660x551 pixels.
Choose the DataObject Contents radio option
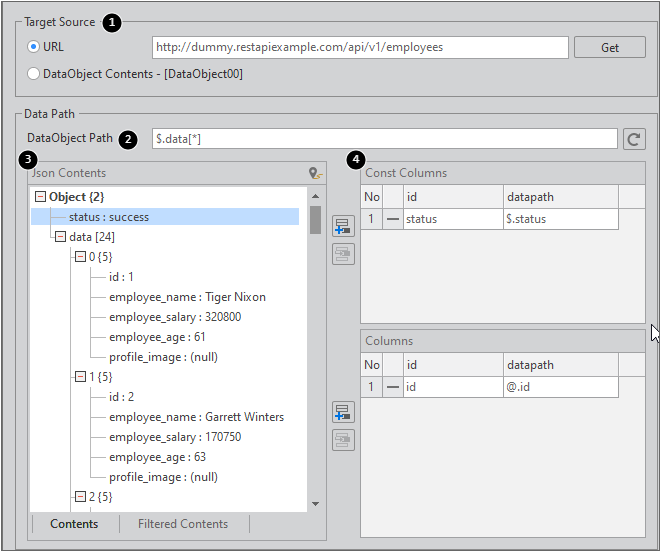pos(34,73)
